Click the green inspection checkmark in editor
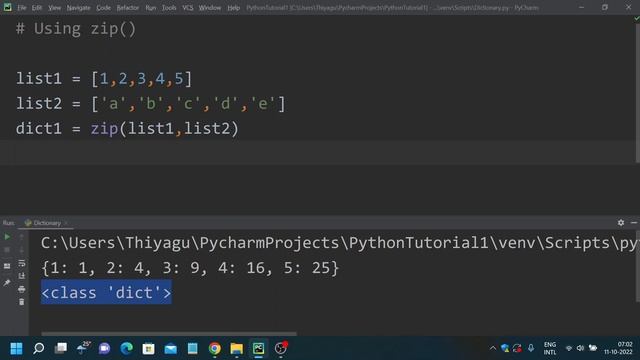This screenshot has height=360, width=640. click(x=636, y=19)
